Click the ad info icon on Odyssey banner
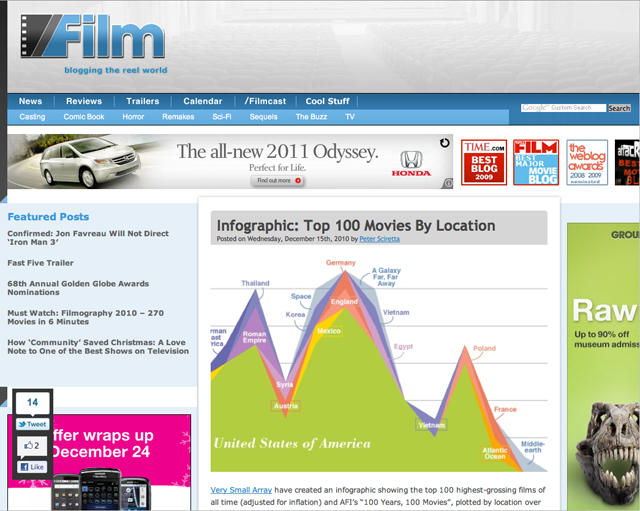640x511 pixels. pyautogui.click(x=447, y=183)
